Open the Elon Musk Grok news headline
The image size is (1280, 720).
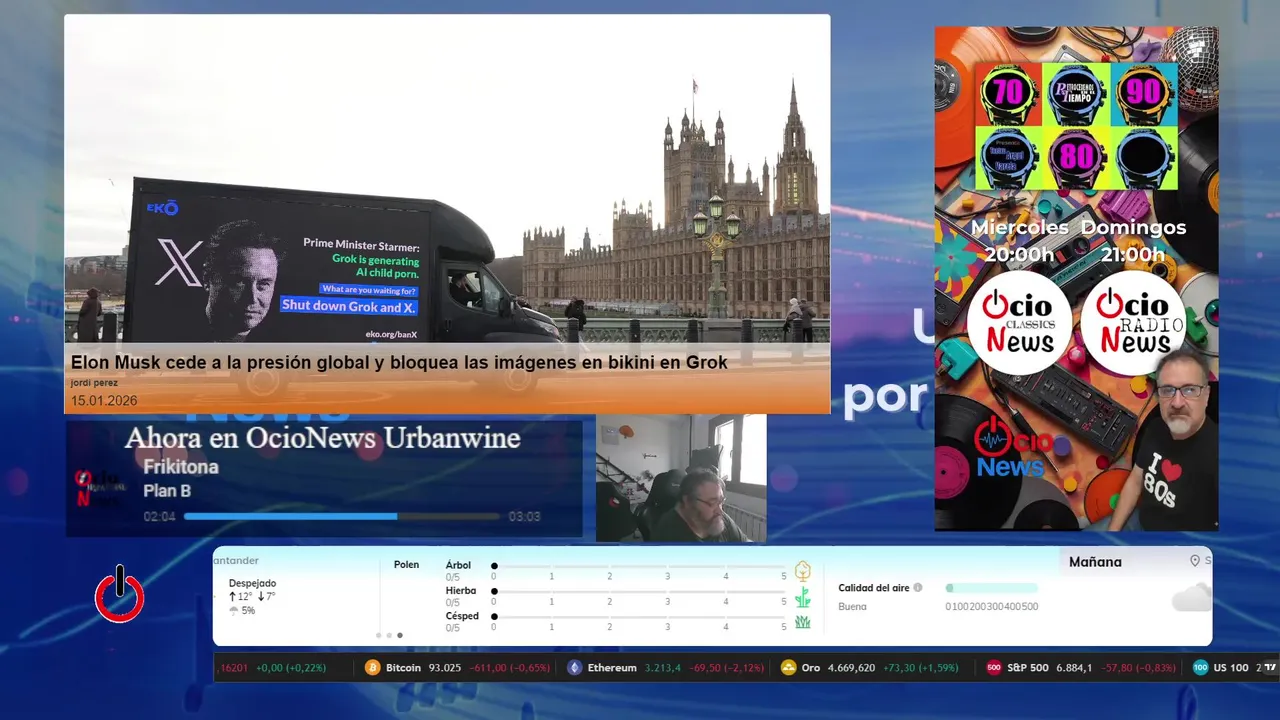pyautogui.click(x=399, y=362)
